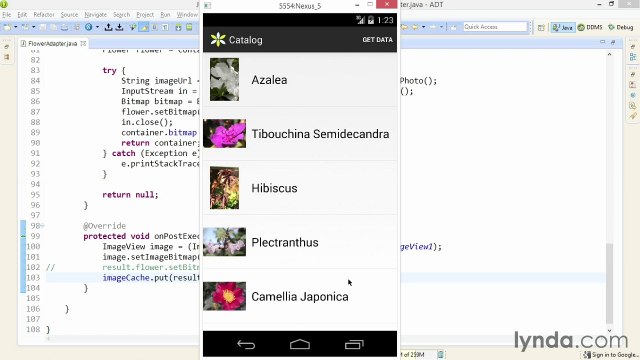The width and height of the screenshot is (640, 360).
Task: Click in the Quick Access field
Action: pyautogui.click(x=495, y=27)
